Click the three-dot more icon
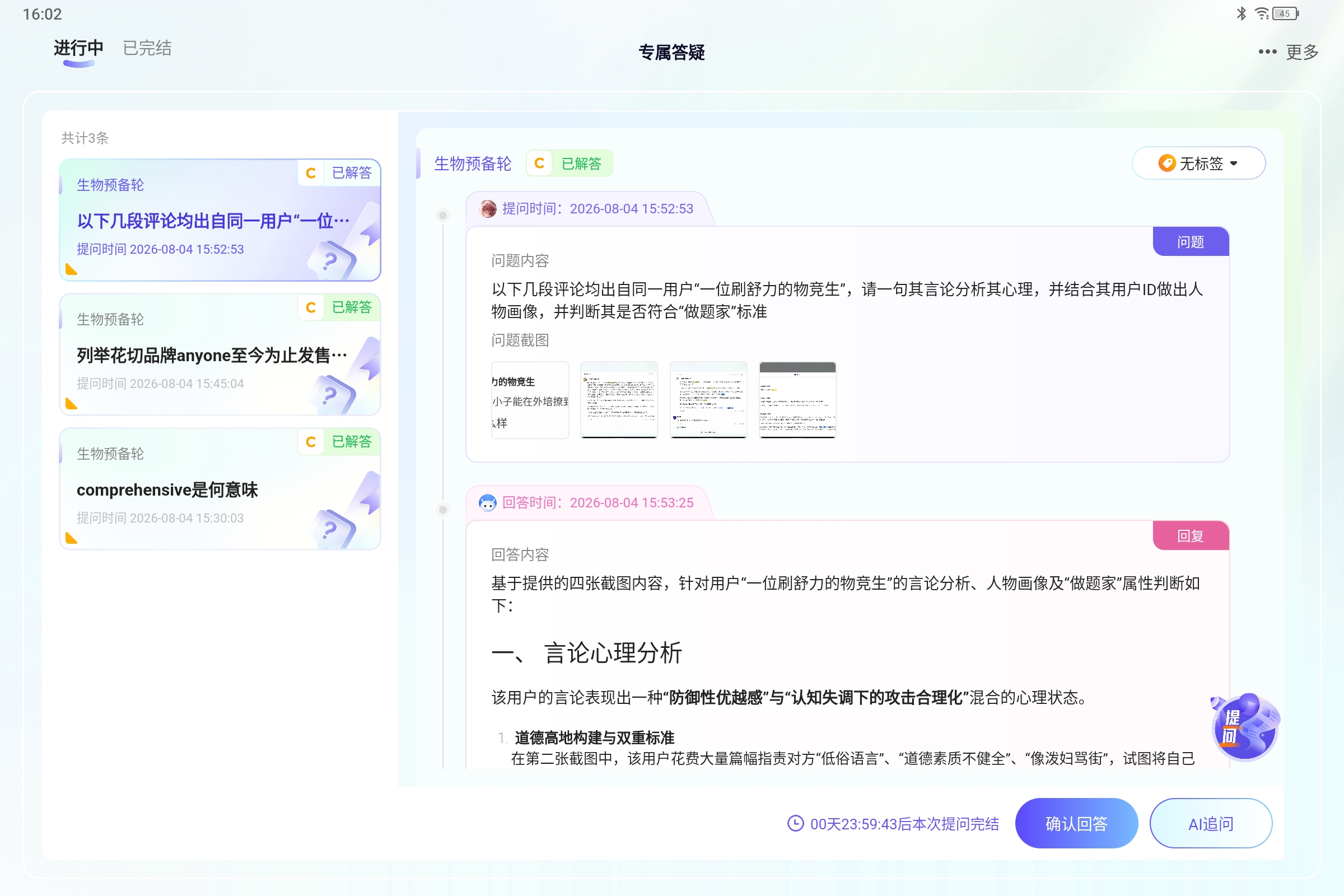This screenshot has height=896, width=1344. point(1267,52)
